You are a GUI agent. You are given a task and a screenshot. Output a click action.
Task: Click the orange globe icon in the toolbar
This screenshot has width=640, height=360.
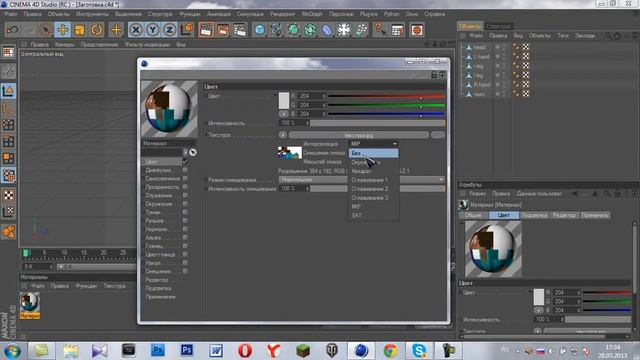click(x=417, y=30)
